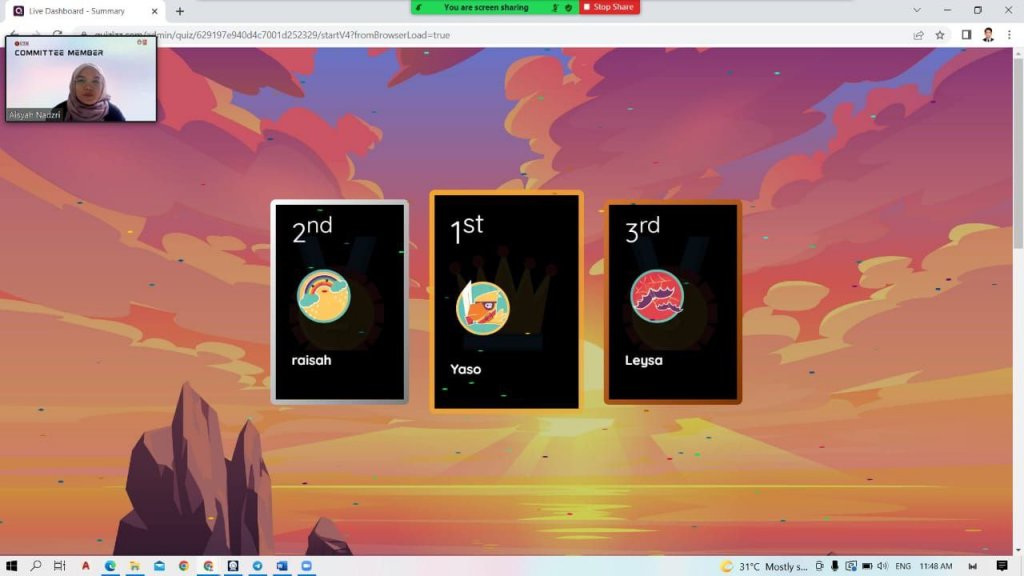Open the new tab plus button
Screen dimensions: 1024x576
pyautogui.click(x=180, y=11)
